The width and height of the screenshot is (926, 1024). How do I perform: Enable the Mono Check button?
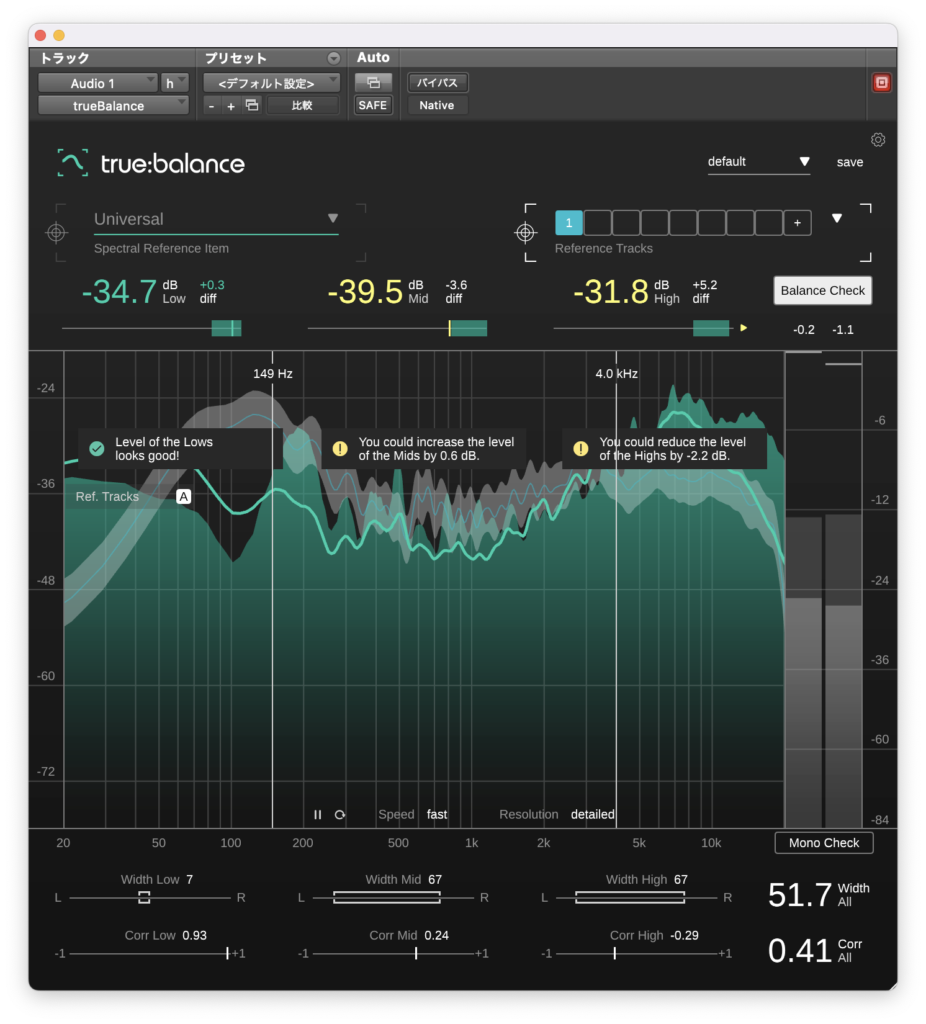click(823, 843)
